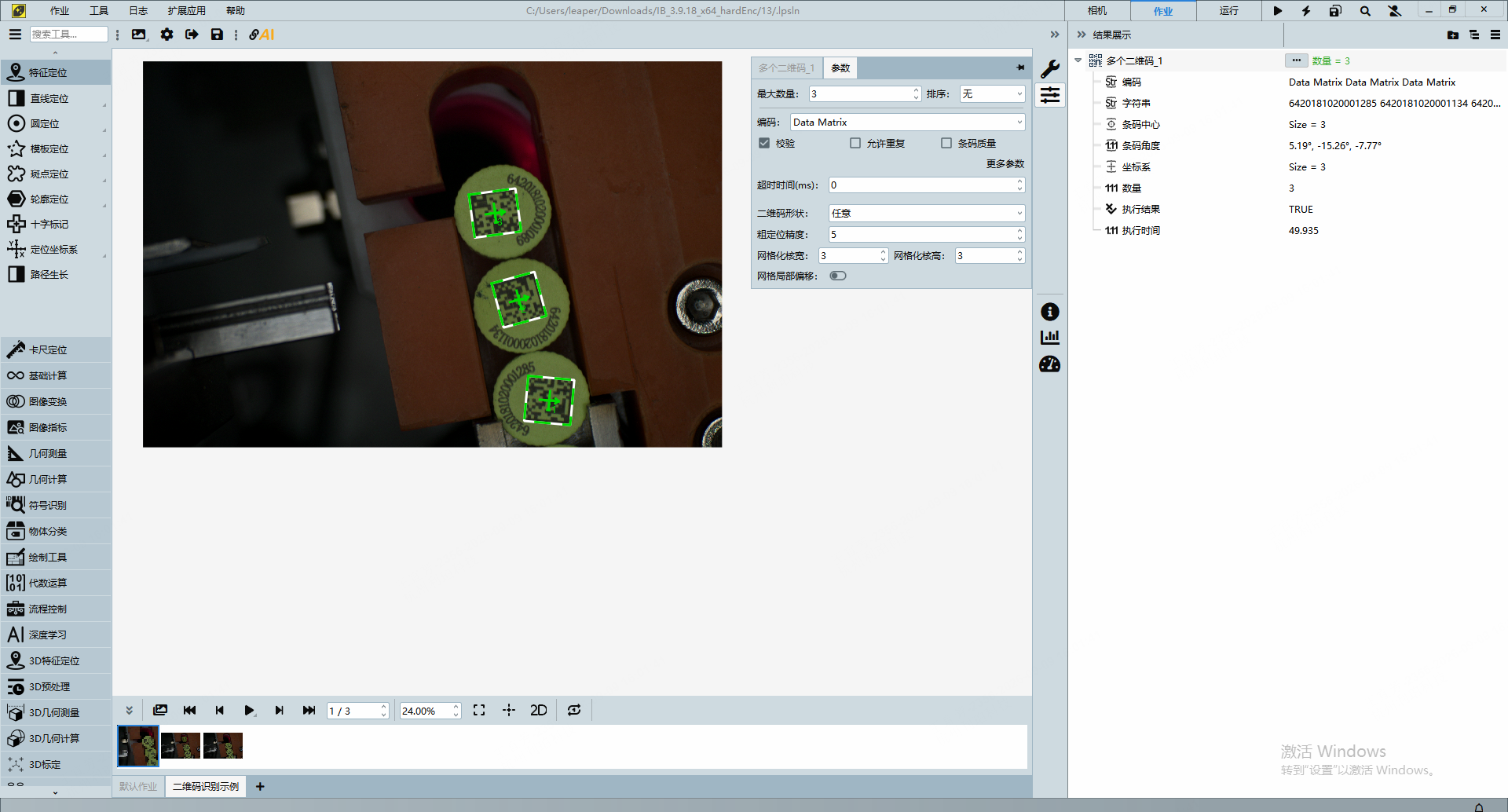Switch to the 相机 tab
The height and width of the screenshot is (812, 1508).
(x=1097, y=11)
